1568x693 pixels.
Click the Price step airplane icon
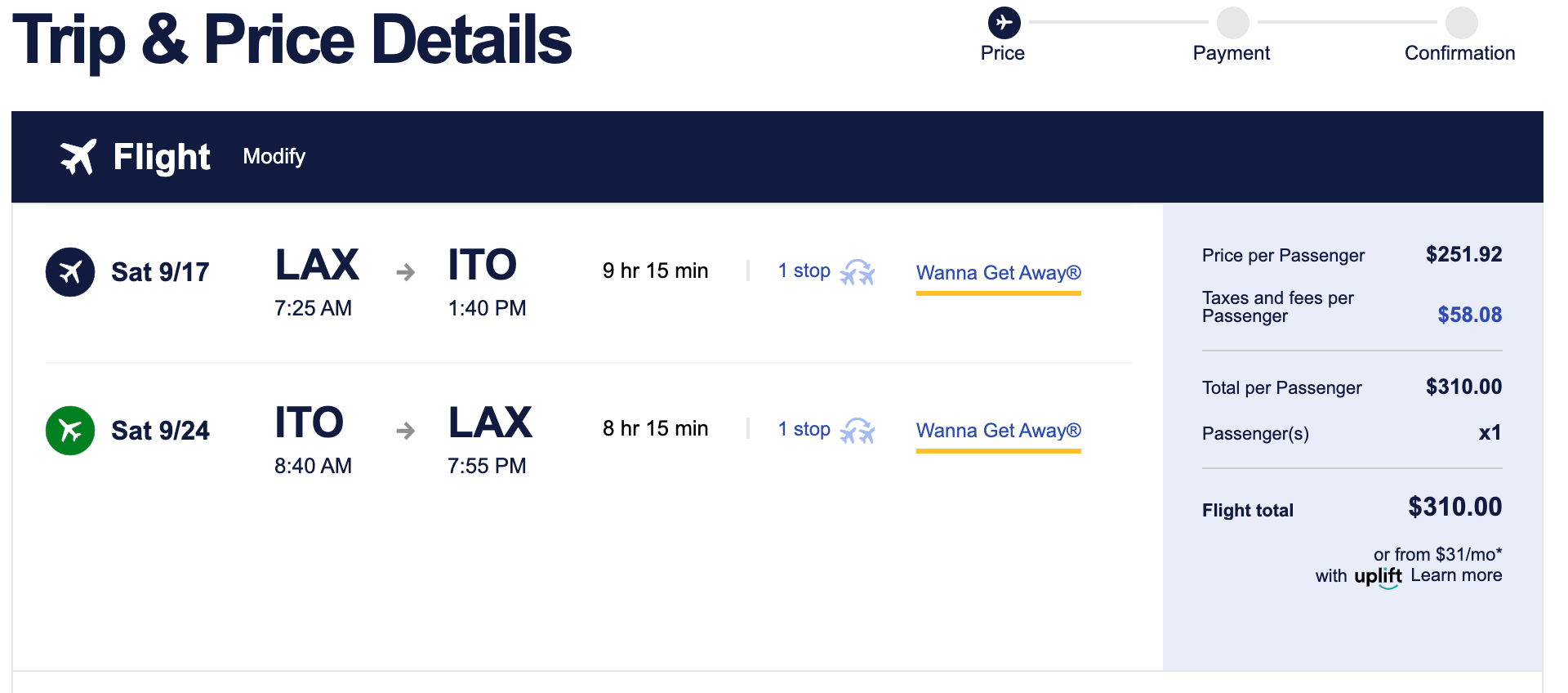point(1004,23)
